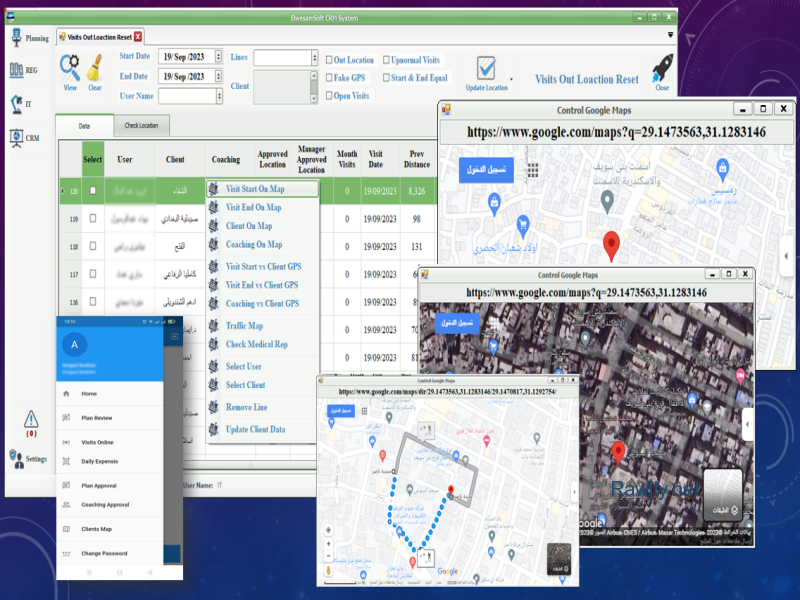Click the zoom in plus on directions map
Screen dimensions: 800x600
coord(328,543)
